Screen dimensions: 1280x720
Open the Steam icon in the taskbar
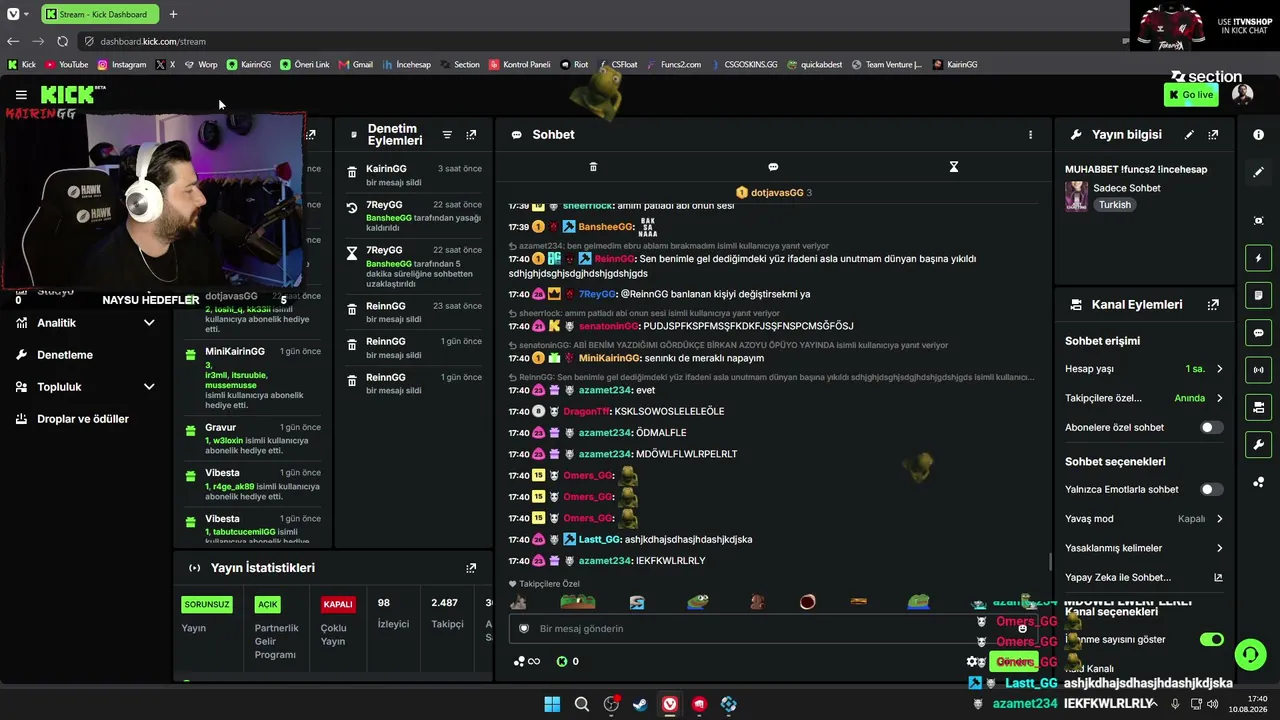point(640,704)
